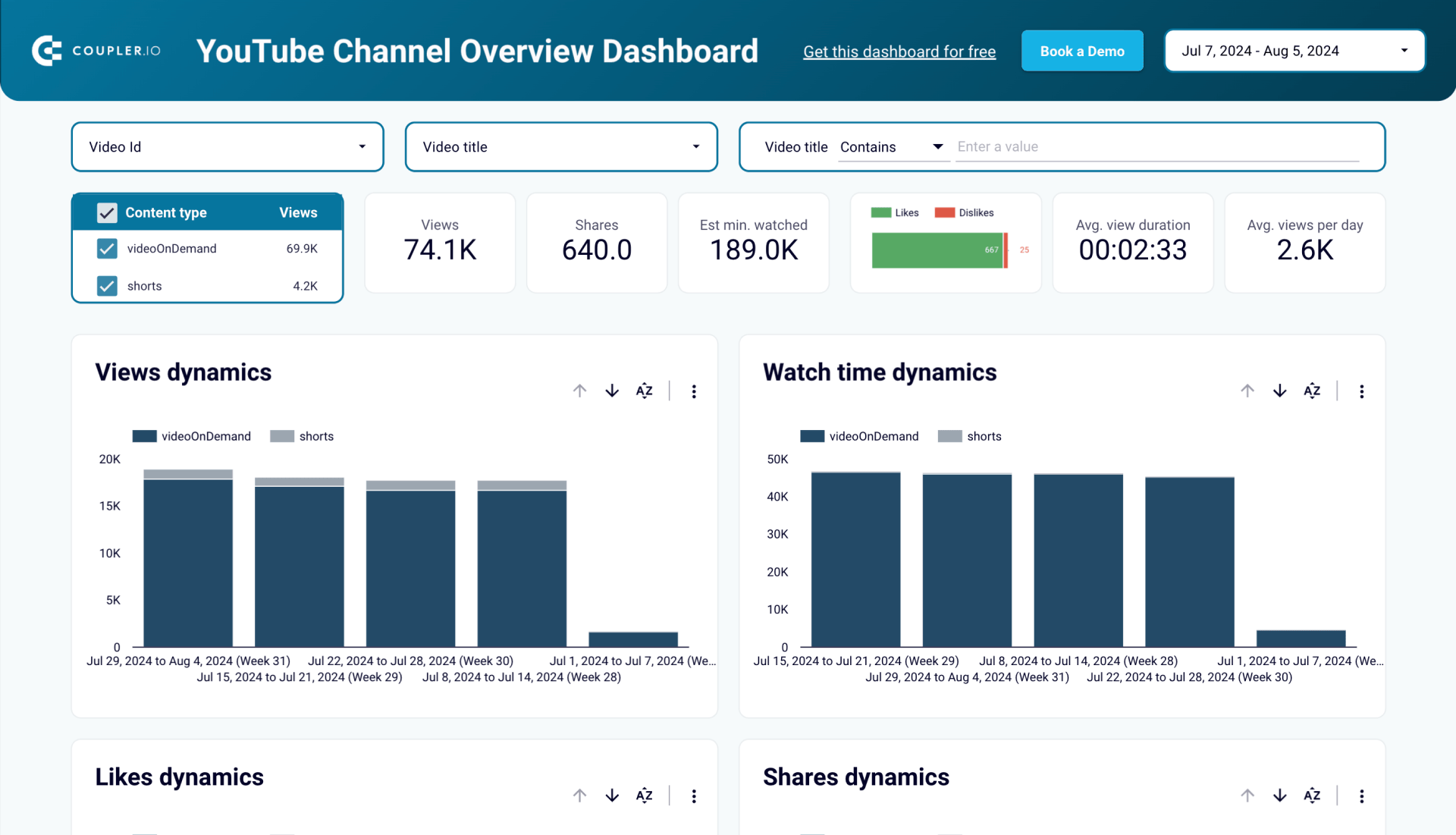Click AZ sort icon in Watch time dynamics
This screenshot has height=835, width=1456.
[x=1312, y=391]
